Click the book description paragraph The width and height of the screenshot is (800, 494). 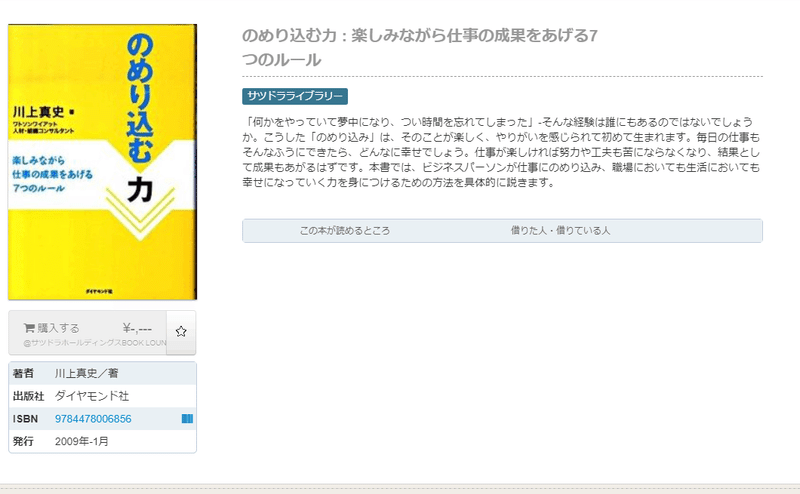click(502, 152)
